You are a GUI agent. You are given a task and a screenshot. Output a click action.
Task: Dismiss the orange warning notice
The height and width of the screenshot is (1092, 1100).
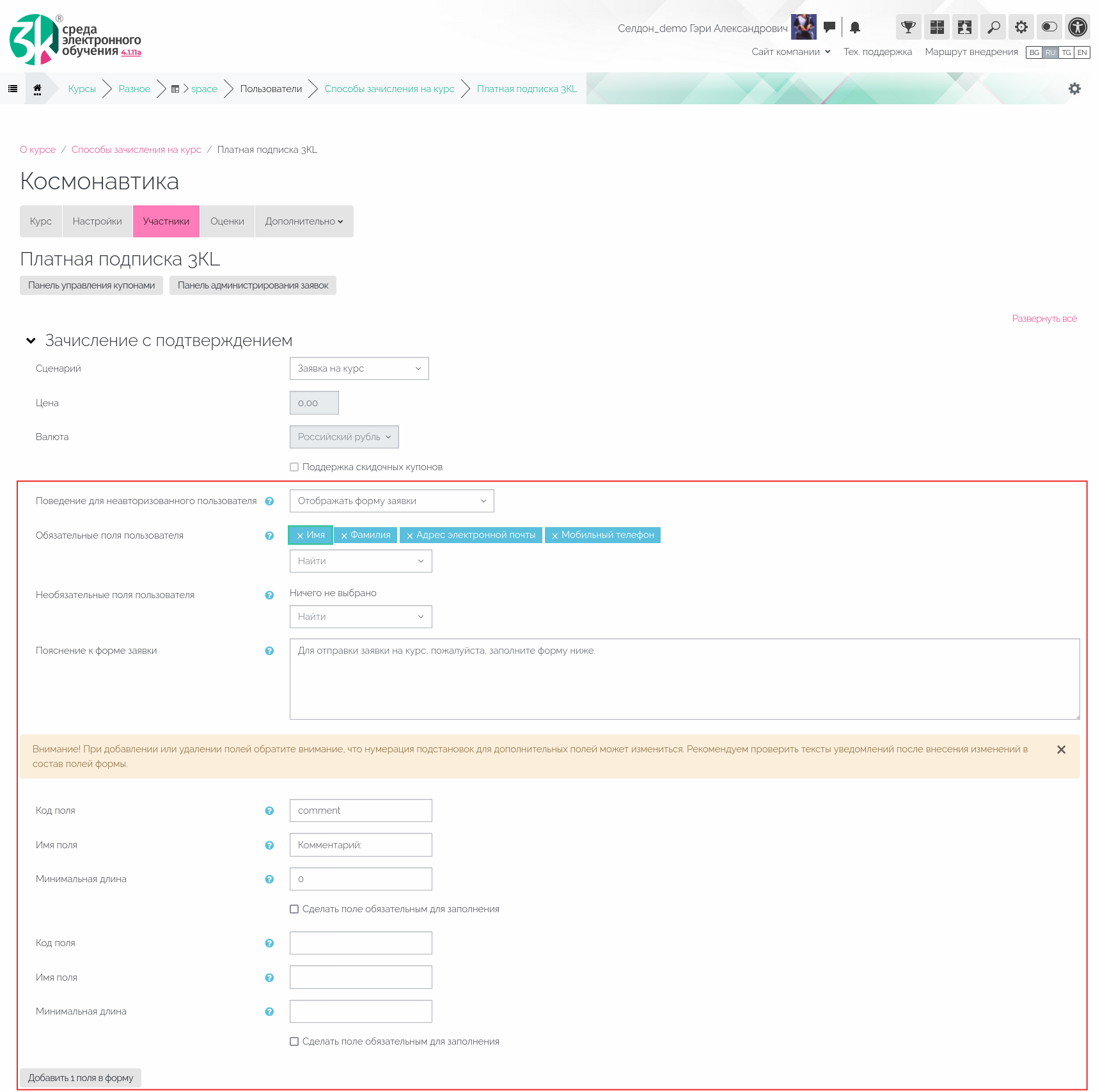(x=1061, y=750)
